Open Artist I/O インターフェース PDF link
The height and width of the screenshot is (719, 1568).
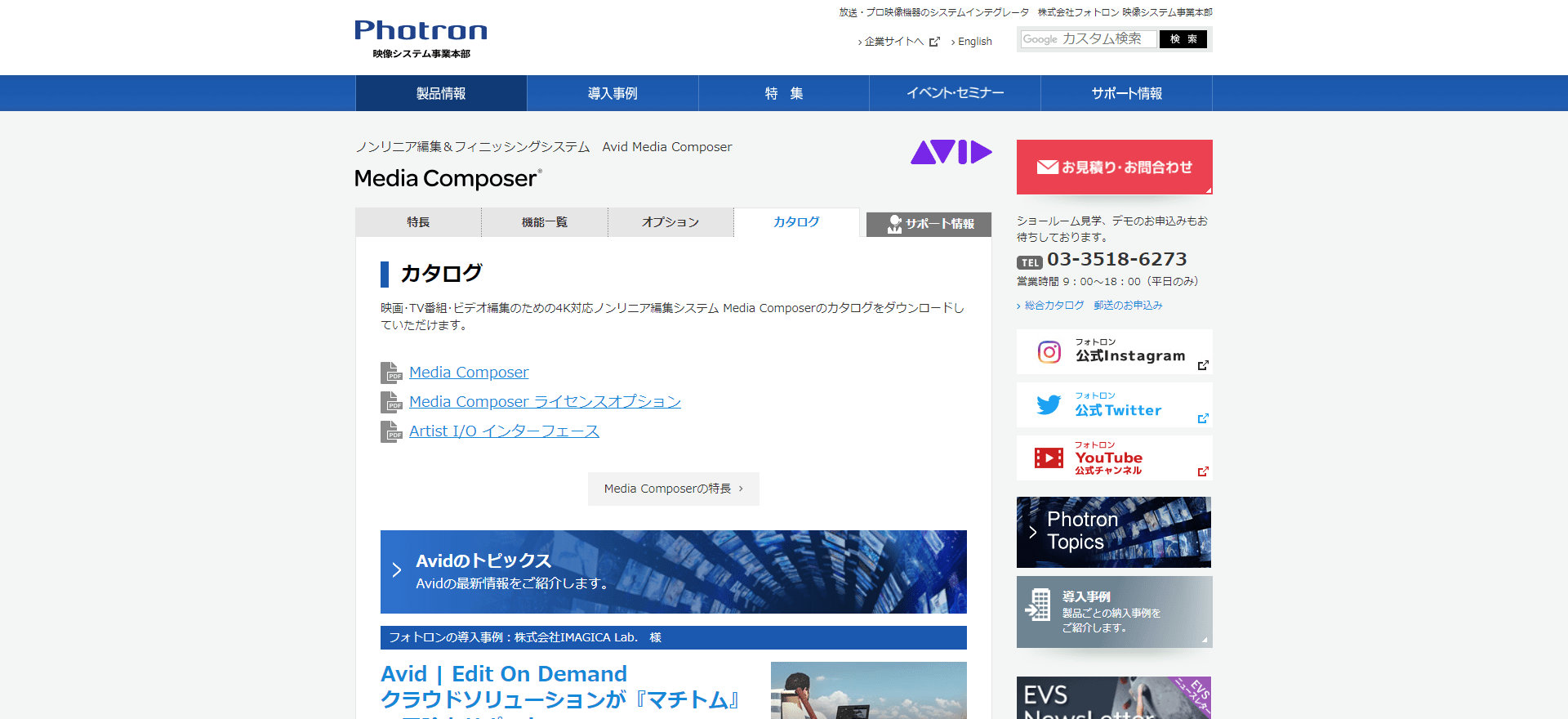[x=504, y=431]
